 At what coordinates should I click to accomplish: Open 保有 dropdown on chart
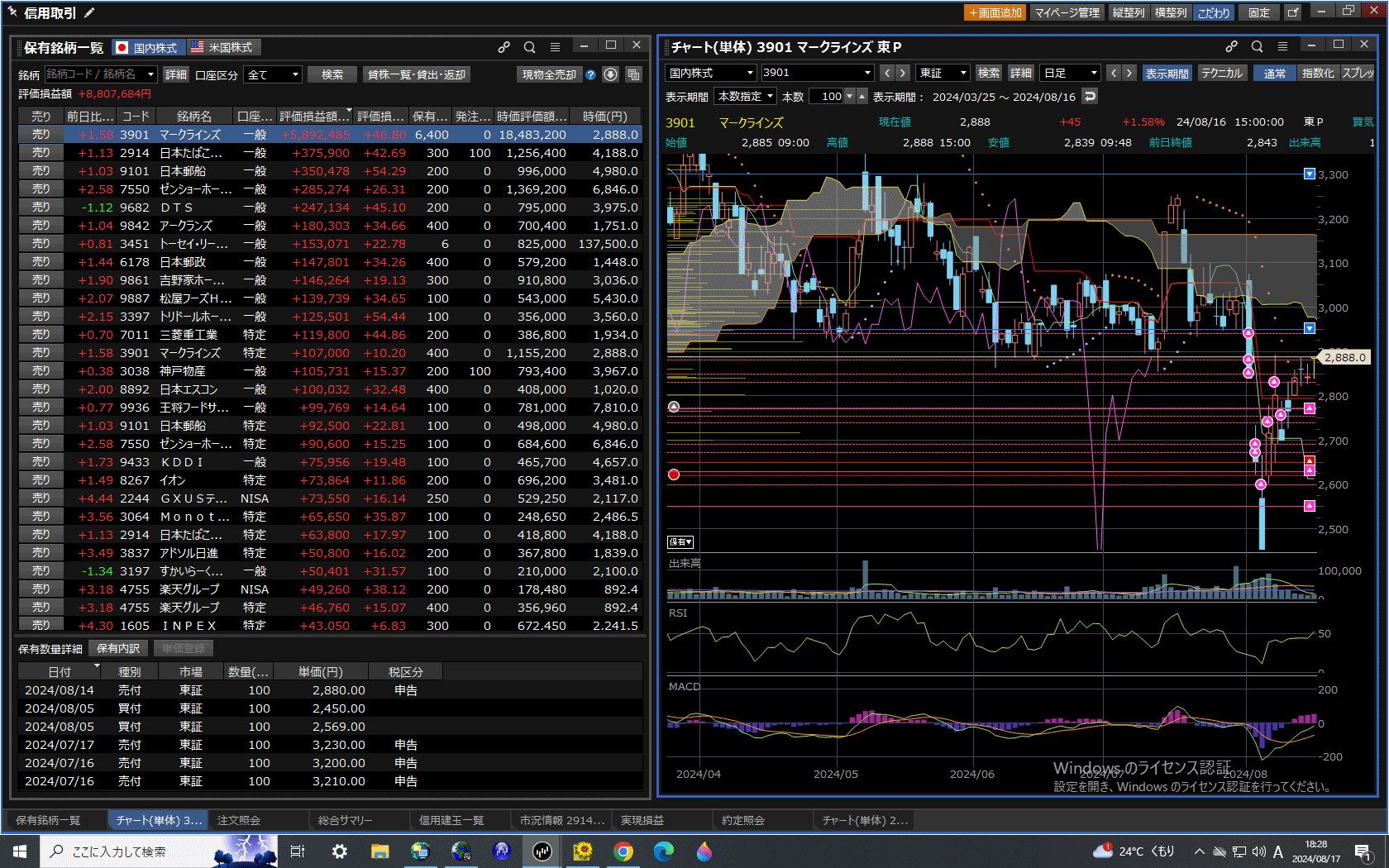(x=680, y=542)
